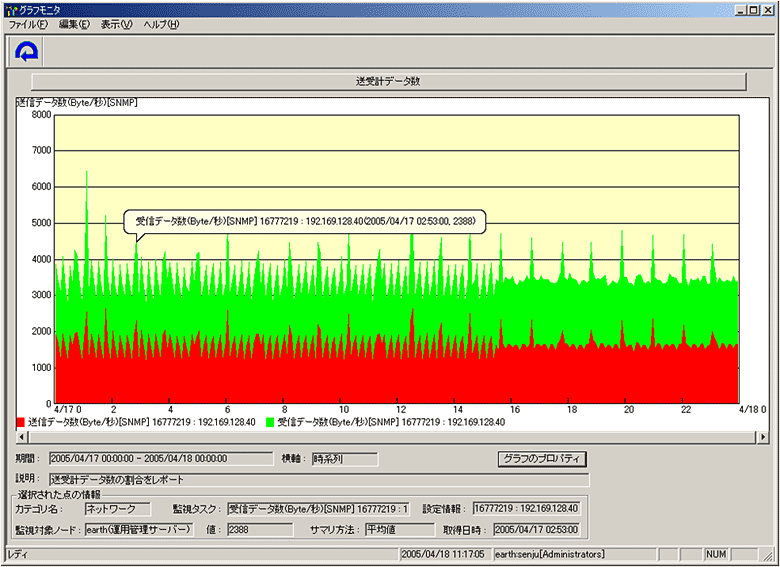Open the 表示(V) menu

point(117,25)
